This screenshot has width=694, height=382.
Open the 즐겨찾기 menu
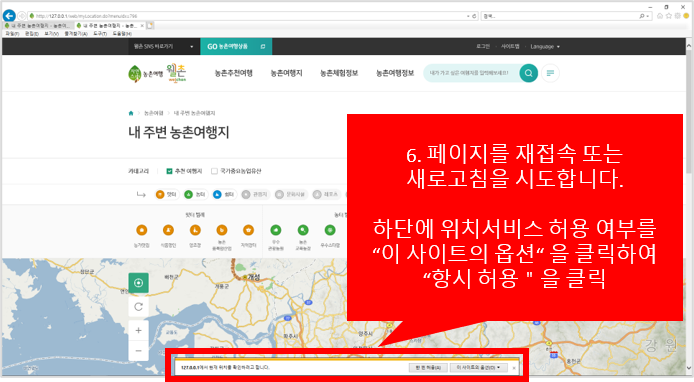(x=76, y=34)
